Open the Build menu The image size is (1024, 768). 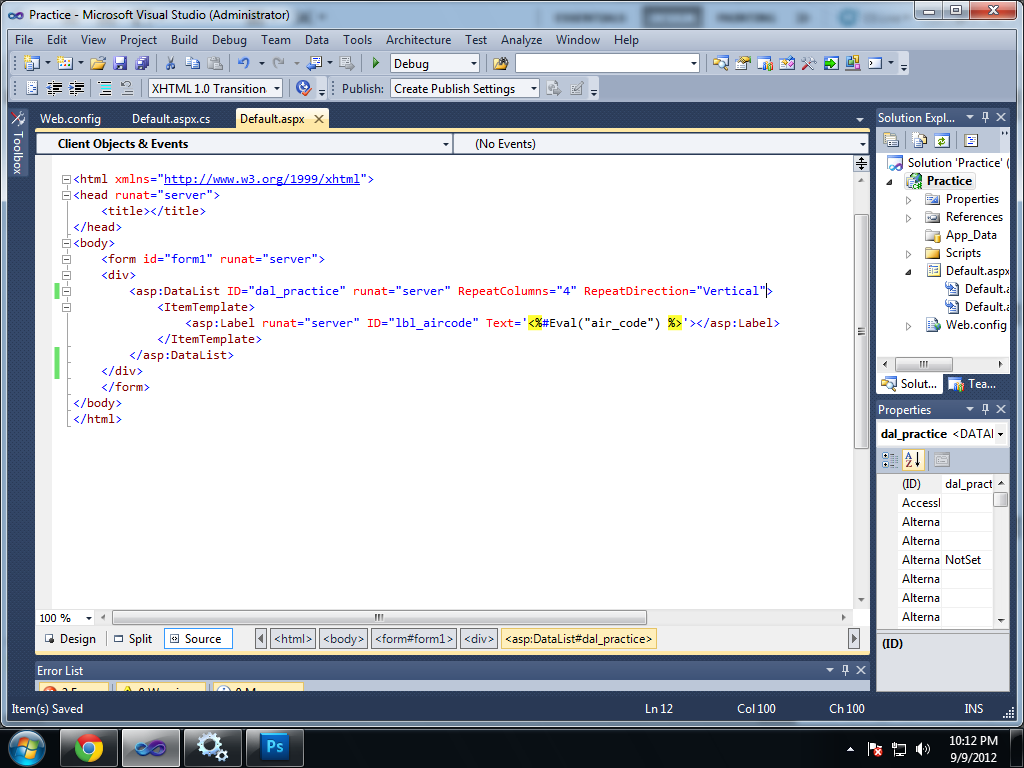click(x=184, y=40)
